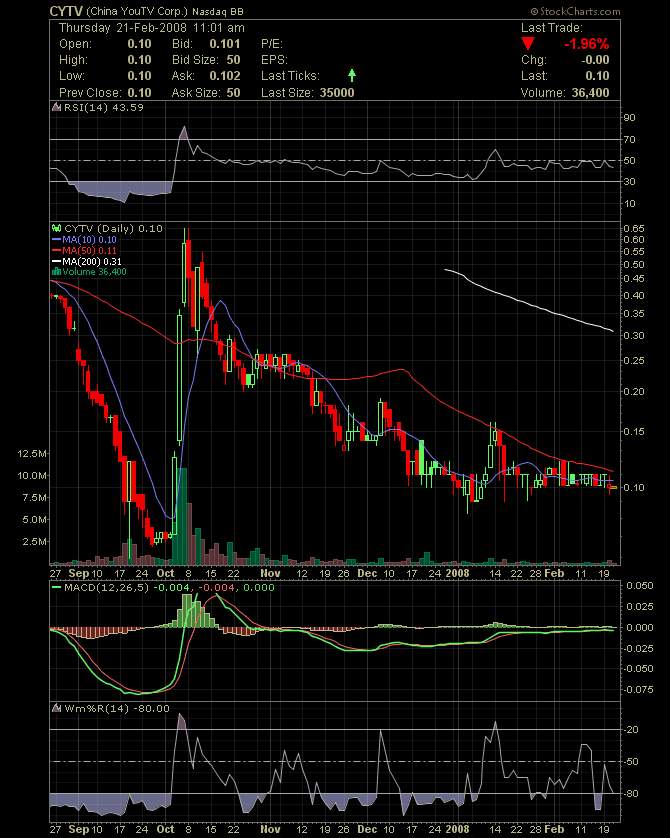
Task: Click the white MA(200) legend line
Action: pos(57,261)
